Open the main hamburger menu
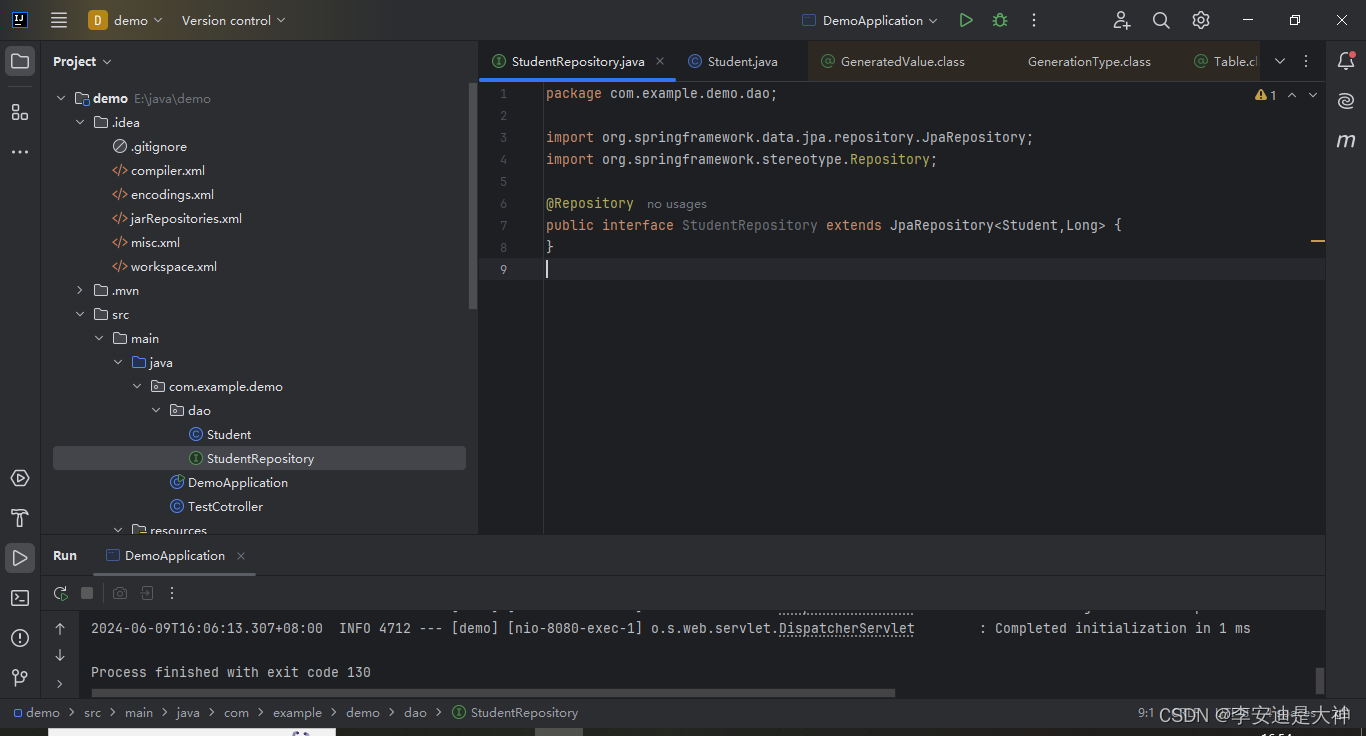Screen dimensions: 1366x736 (x=59, y=20)
